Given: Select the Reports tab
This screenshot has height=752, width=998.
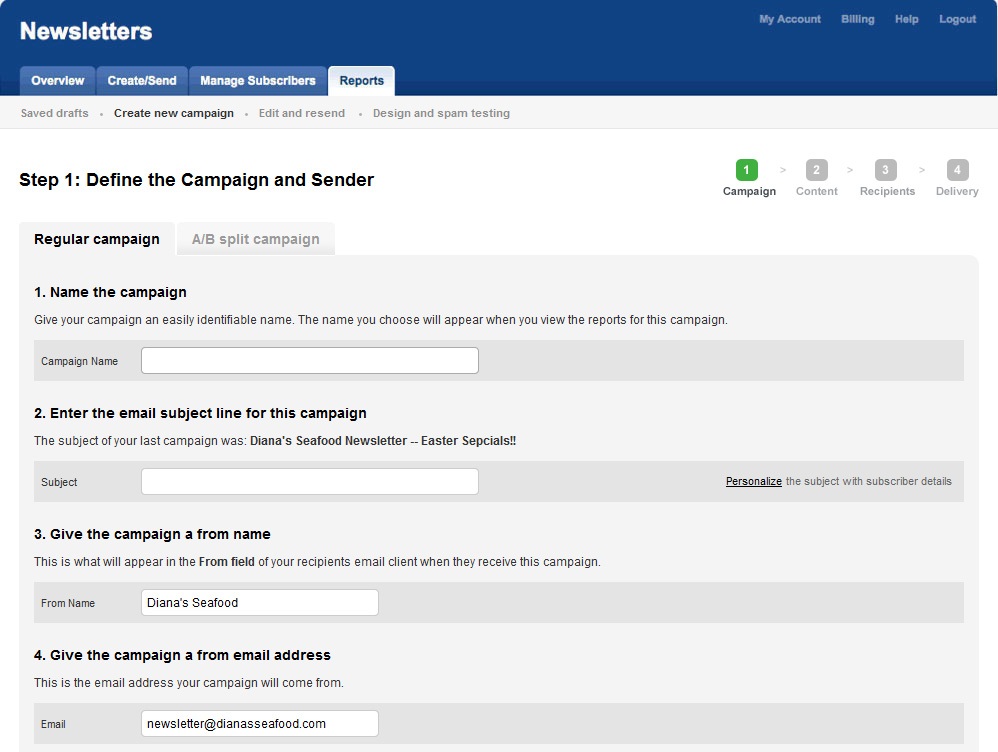Looking at the screenshot, I should pyautogui.click(x=362, y=81).
